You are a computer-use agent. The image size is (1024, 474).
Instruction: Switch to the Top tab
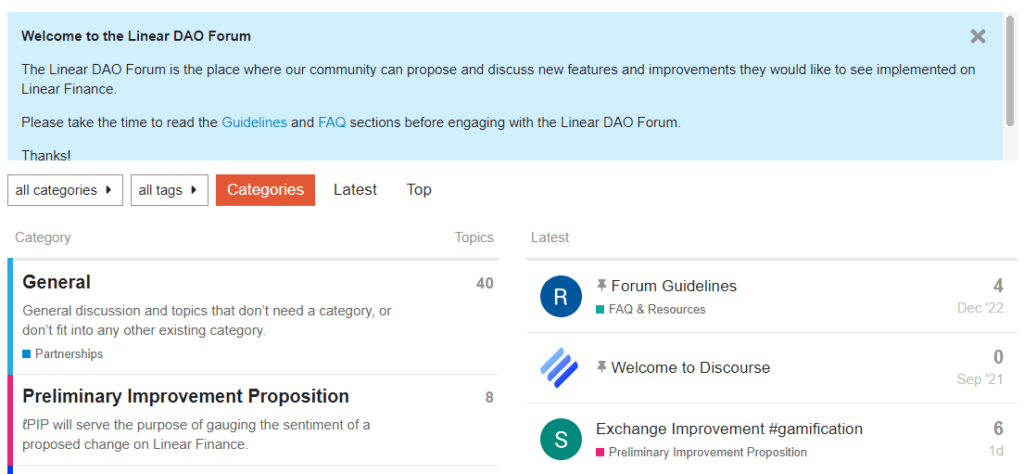(419, 190)
